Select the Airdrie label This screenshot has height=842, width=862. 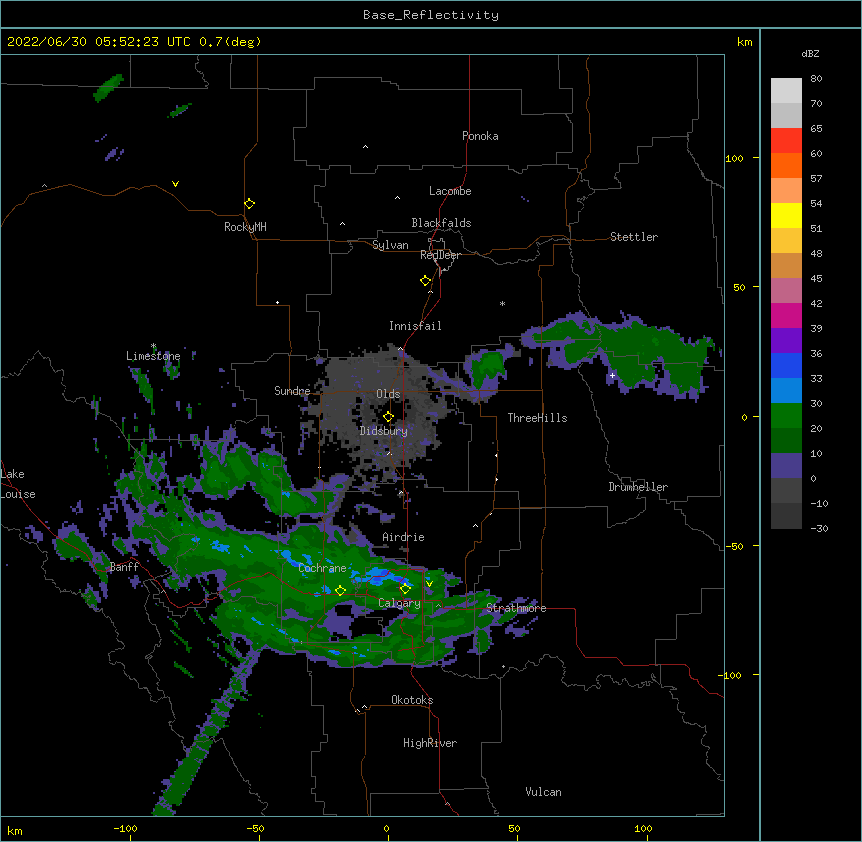point(404,537)
